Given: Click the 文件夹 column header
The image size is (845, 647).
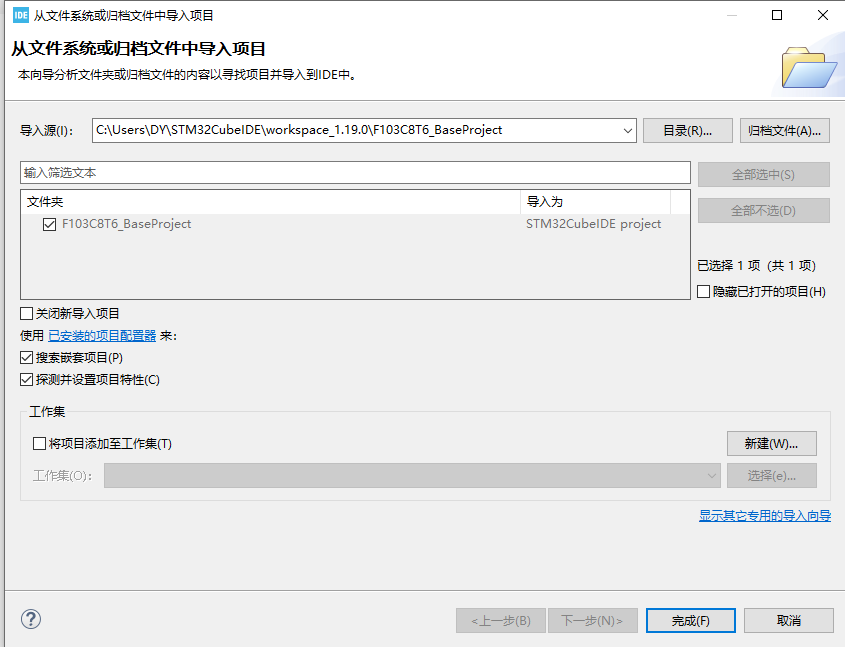Looking at the screenshot, I should click(271, 202).
